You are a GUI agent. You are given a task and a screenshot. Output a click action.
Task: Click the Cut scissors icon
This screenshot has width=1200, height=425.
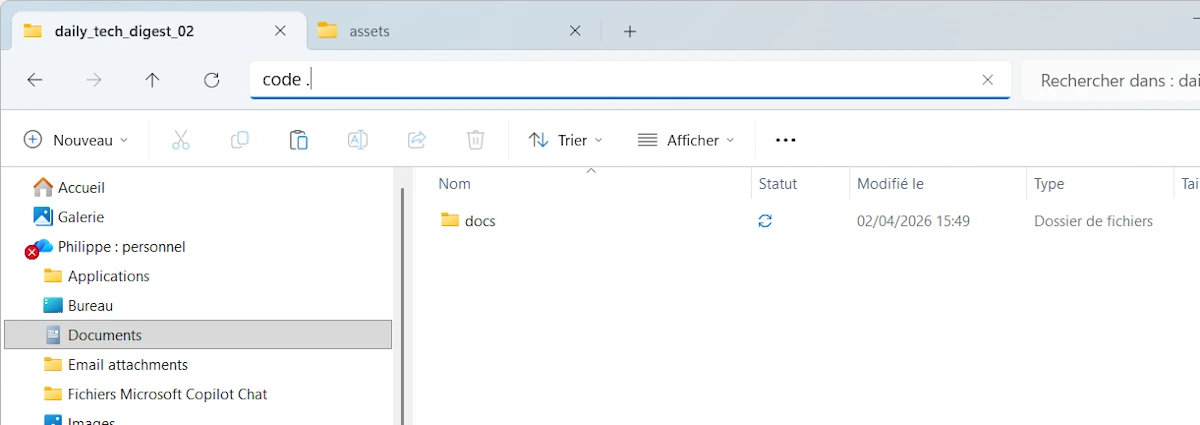pyautogui.click(x=181, y=140)
